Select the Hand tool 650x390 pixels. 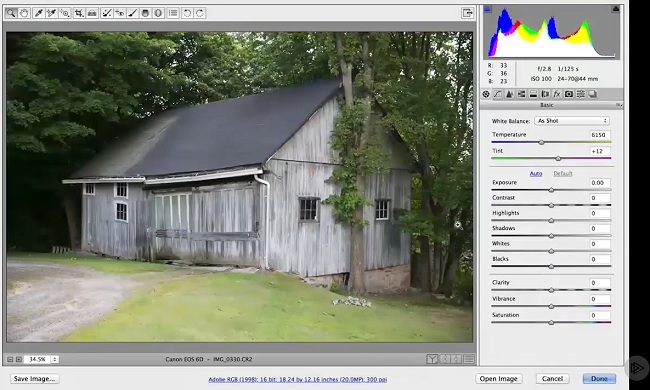click(x=24, y=13)
